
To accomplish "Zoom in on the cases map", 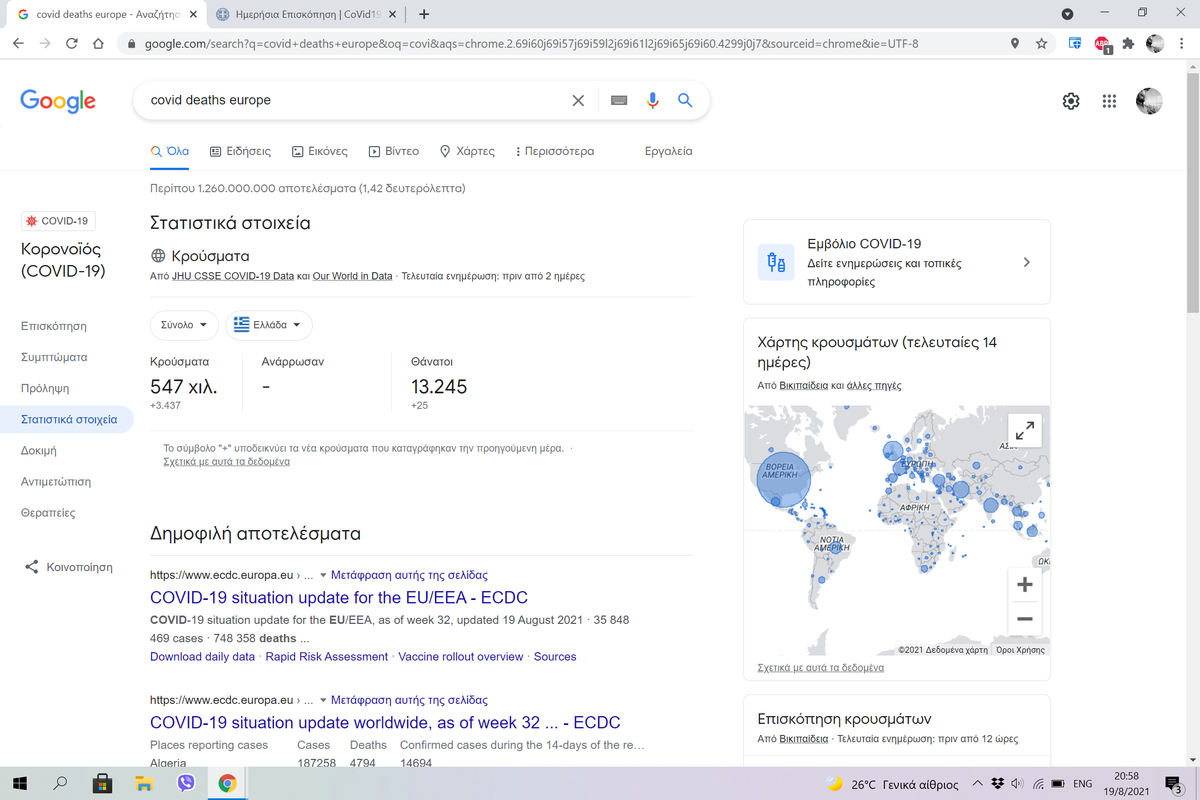I will pos(1025,585).
